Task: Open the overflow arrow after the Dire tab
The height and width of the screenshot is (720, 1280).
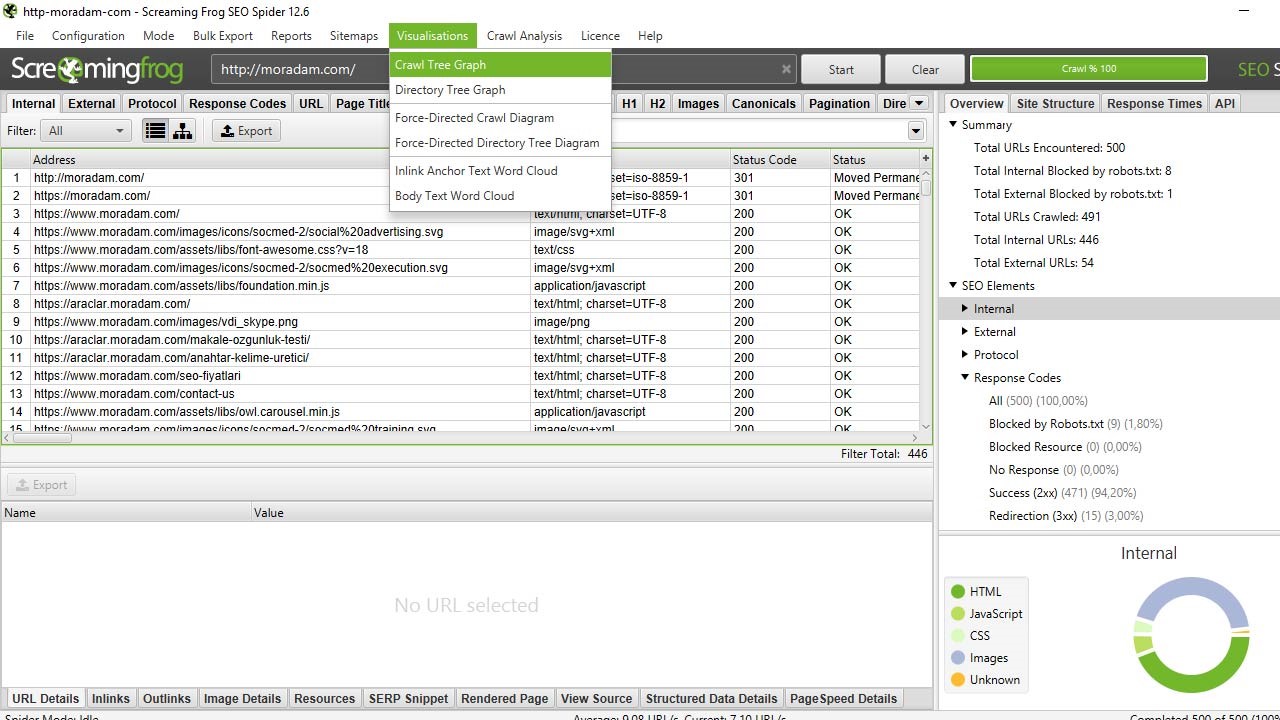Action: [919, 103]
